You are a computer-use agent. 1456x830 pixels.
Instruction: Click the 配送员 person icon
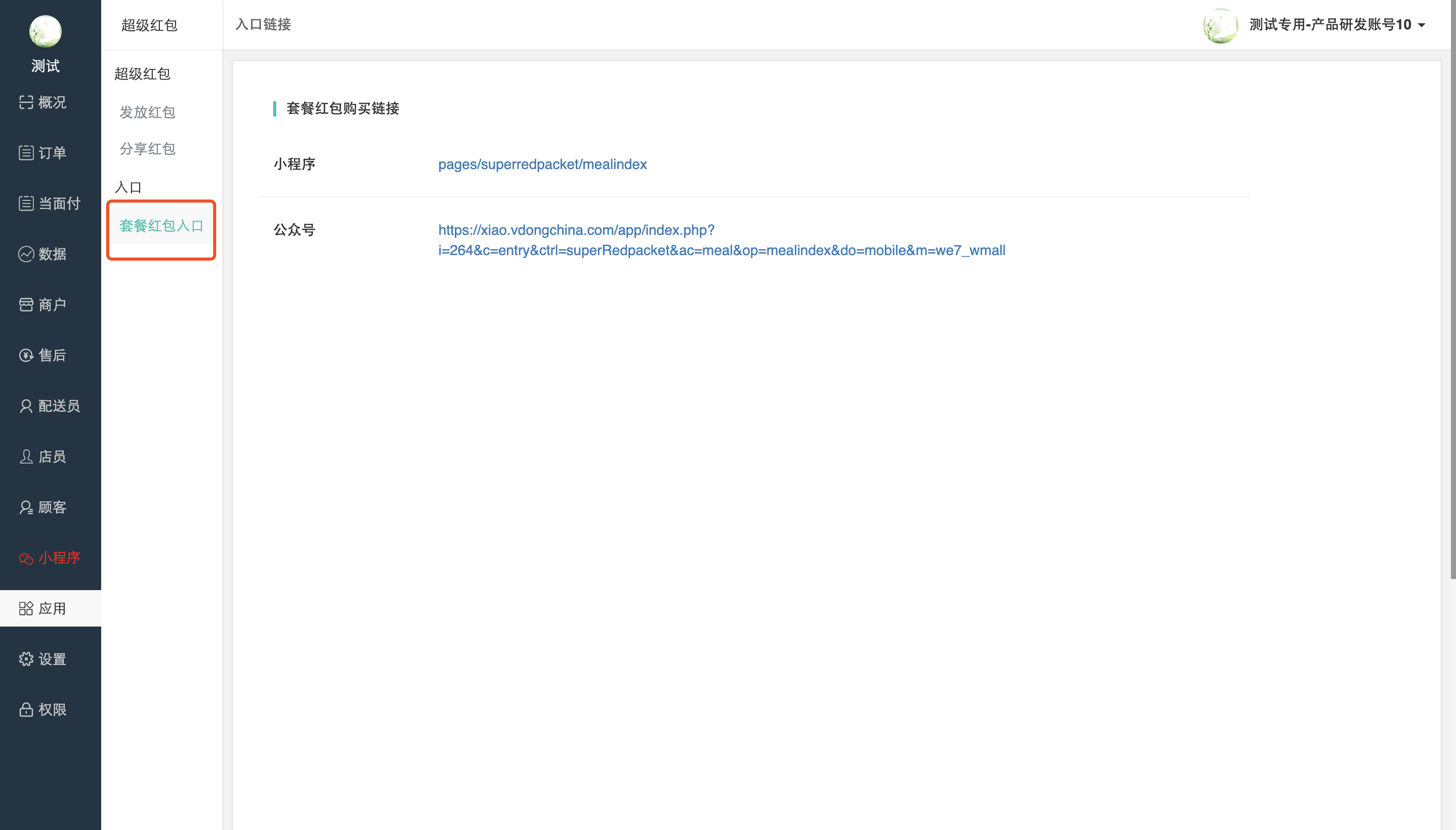26,406
